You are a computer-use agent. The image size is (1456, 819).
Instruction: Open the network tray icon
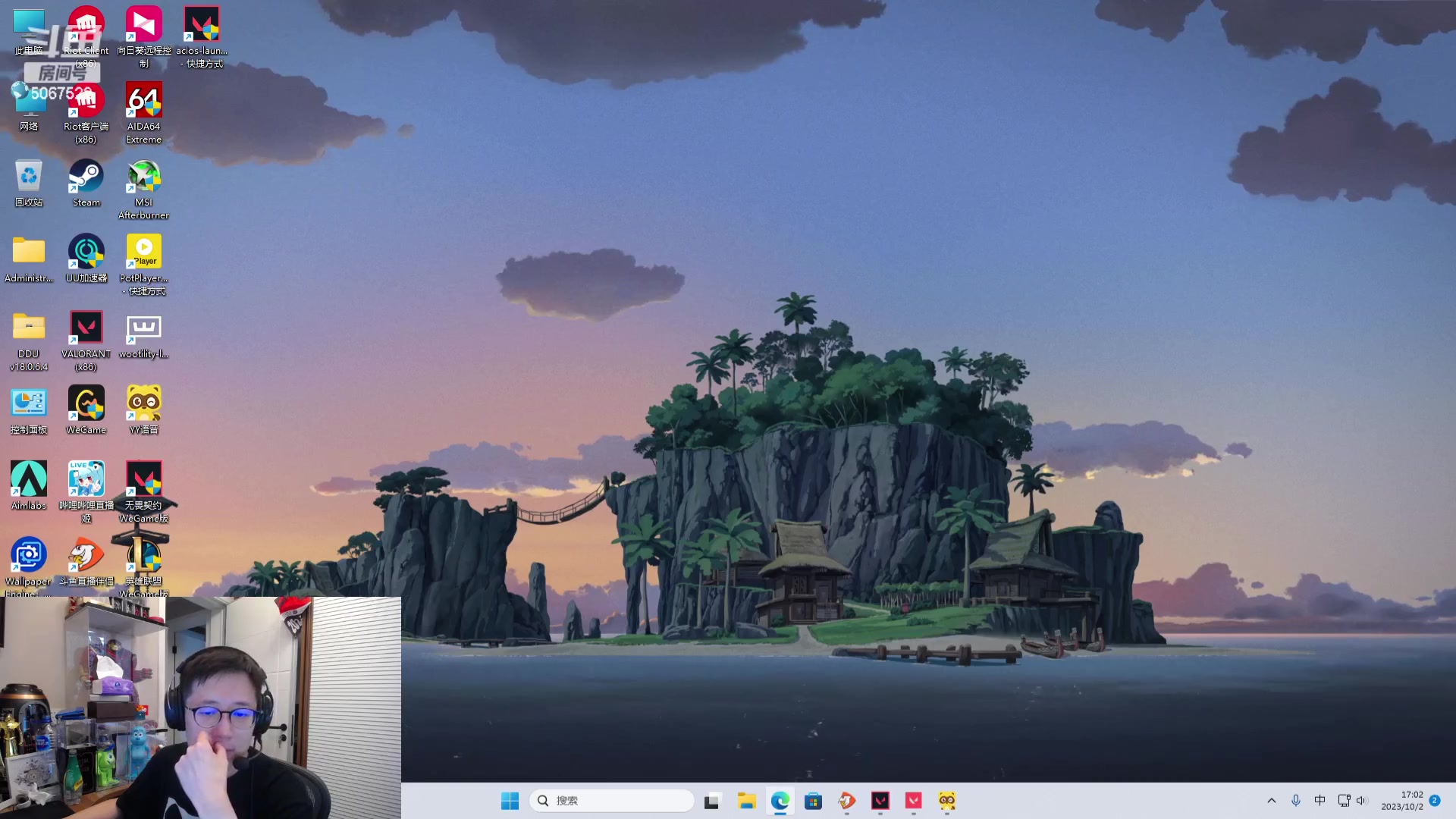click(x=1344, y=801)
